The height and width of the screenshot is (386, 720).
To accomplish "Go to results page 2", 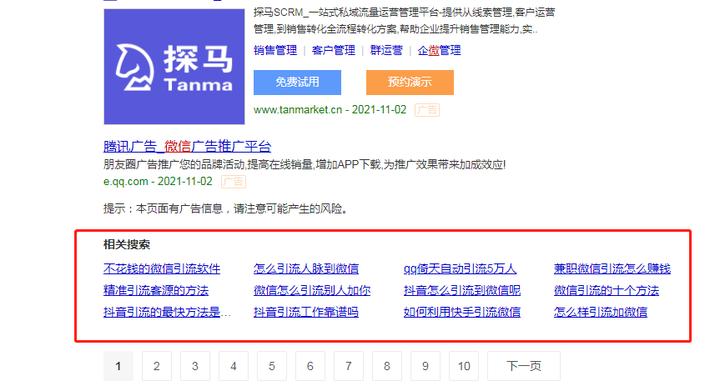I will (x=157, y=366).
